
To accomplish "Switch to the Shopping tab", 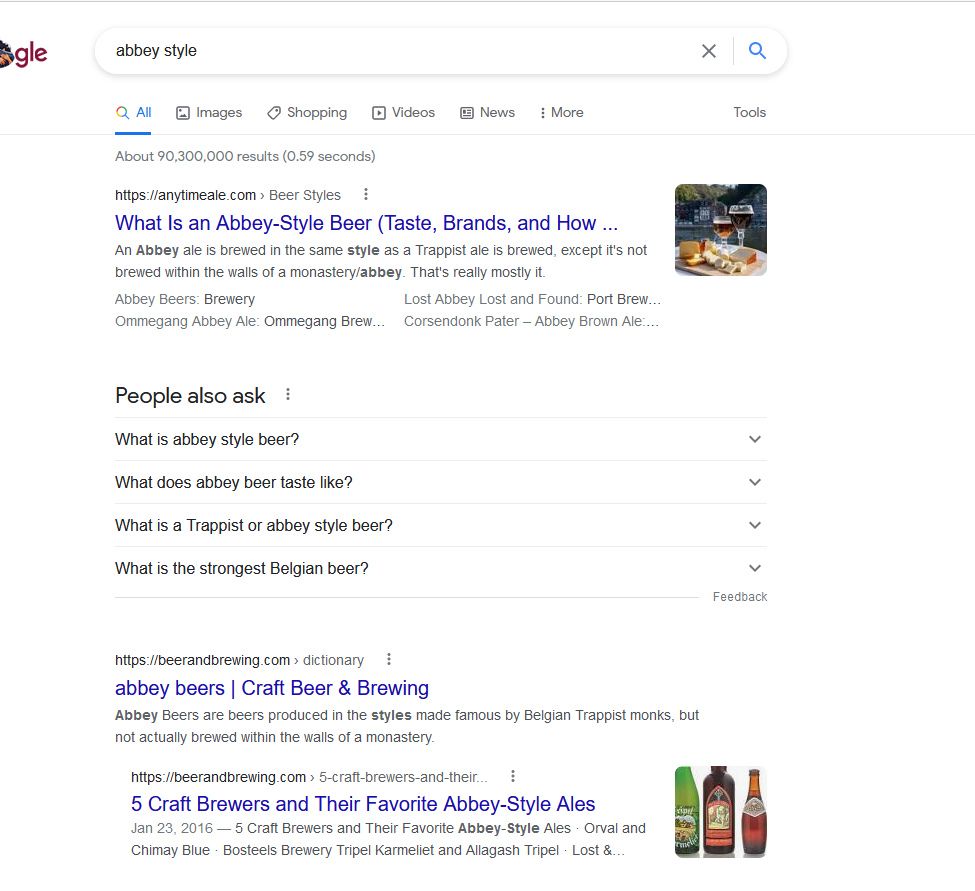I will [307, 113].
